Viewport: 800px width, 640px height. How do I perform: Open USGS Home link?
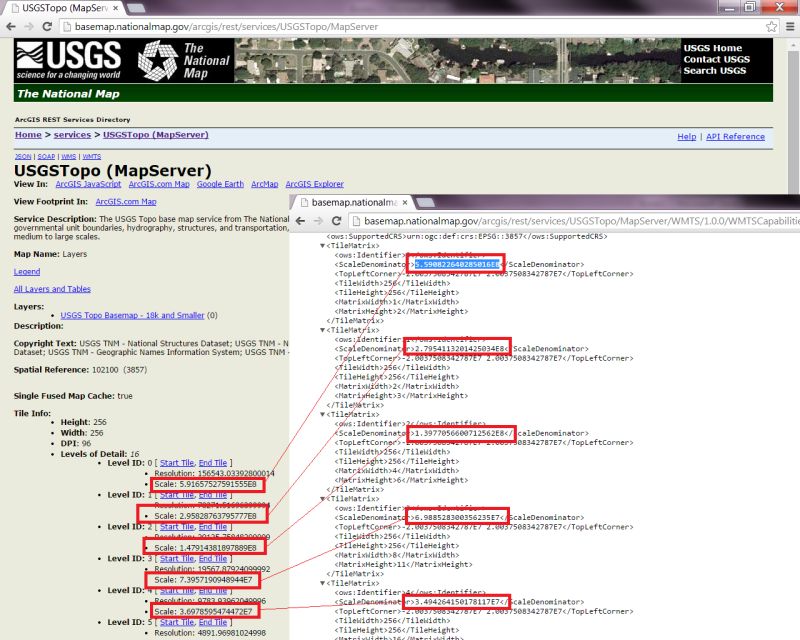point(713,48)
